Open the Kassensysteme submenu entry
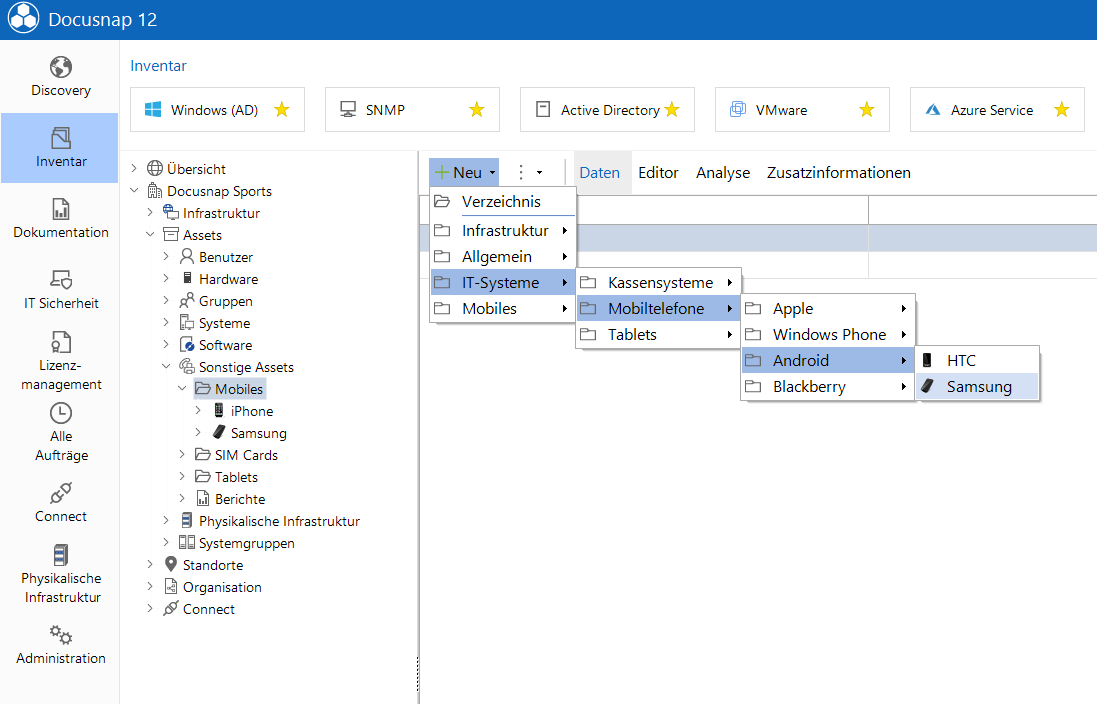This screenshot has width=1097, height=704. pyautogui.click(x=658, y=283)
